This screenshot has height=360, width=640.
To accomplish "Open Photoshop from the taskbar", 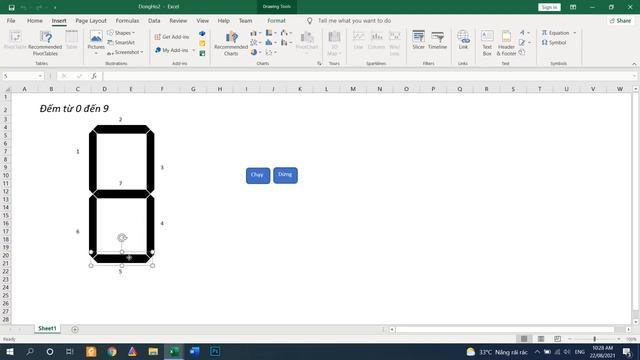I will [215, 351].
